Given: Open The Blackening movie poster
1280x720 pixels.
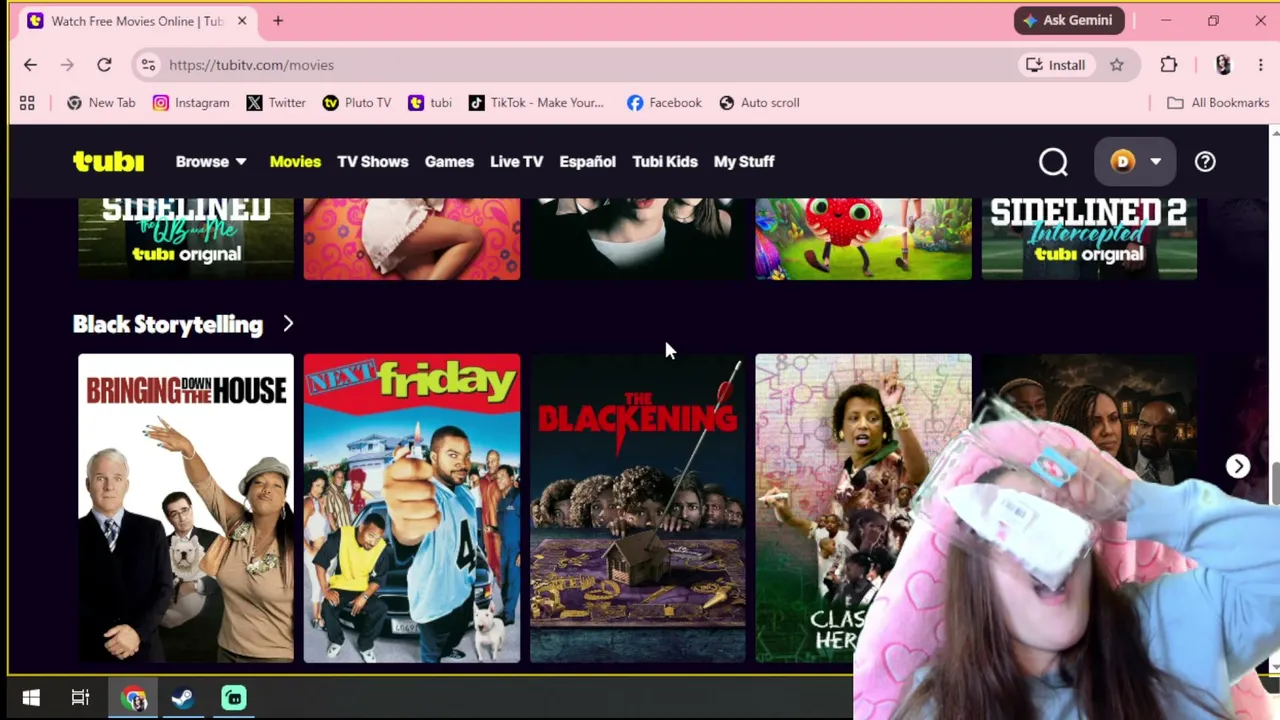Looking at the screenshot, I should 638,508.
